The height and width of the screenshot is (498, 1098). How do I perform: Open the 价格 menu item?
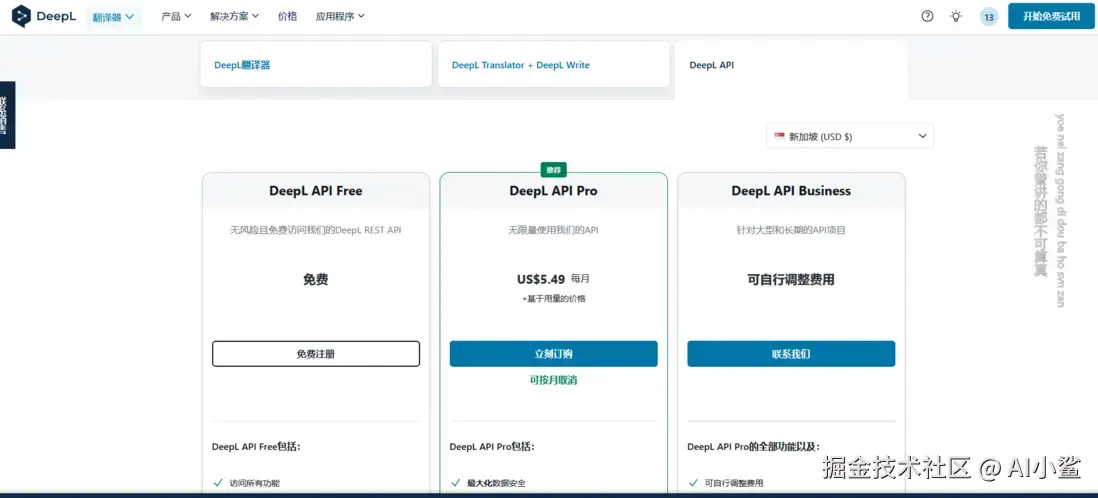pyautogui.click(x=287, y=16)
